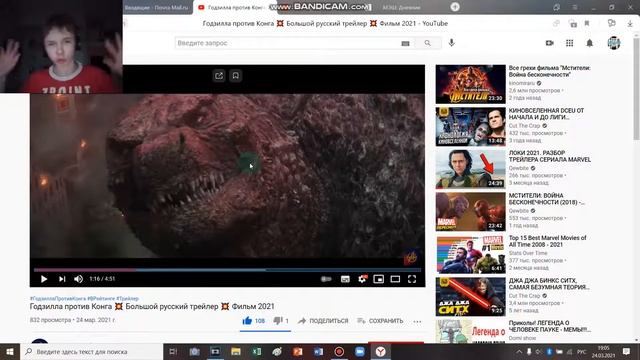
Task: Open Yandex browser taskbar icon
Action: [380, 351]
